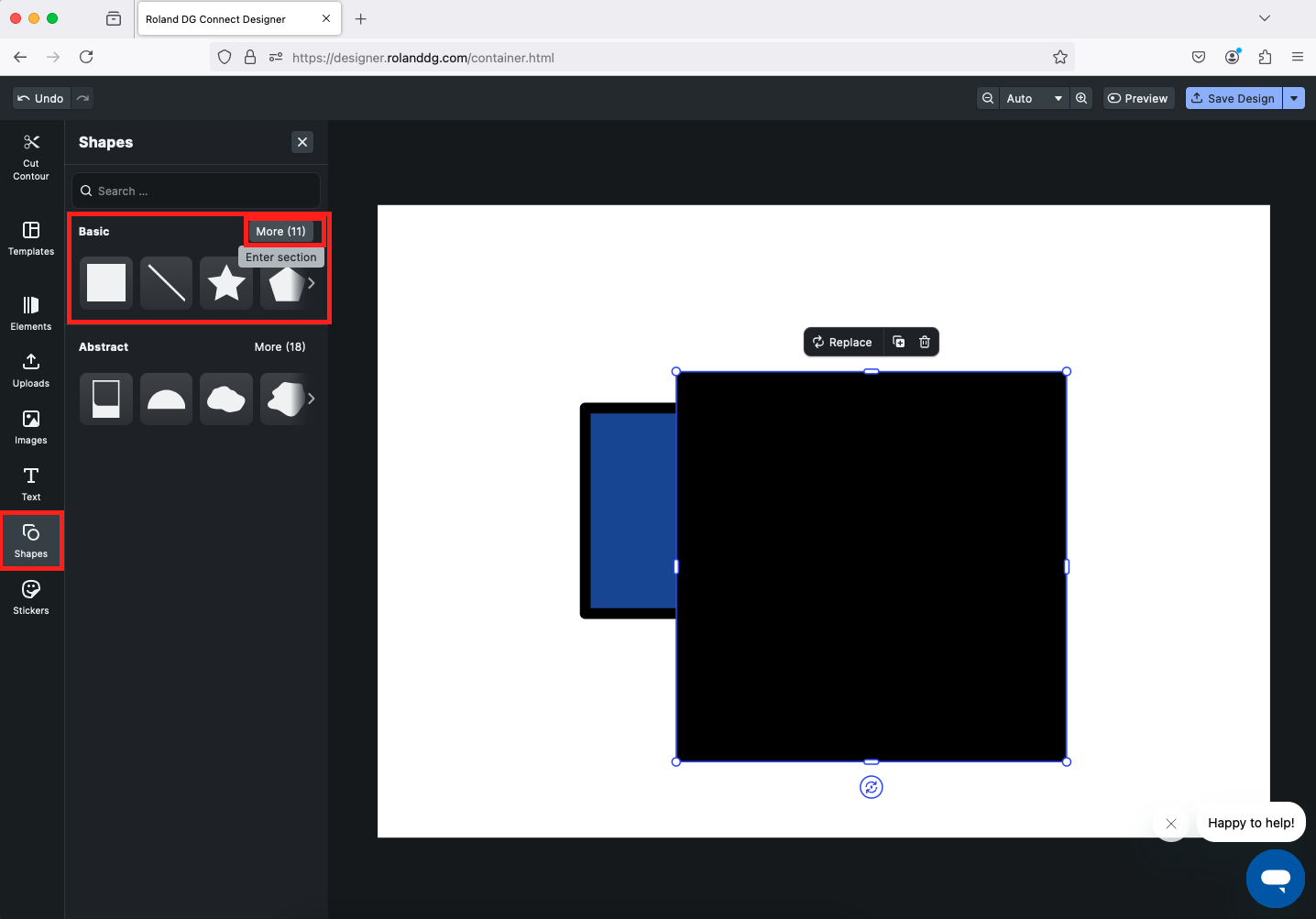Open the Stickers panel

coord(31,597)
